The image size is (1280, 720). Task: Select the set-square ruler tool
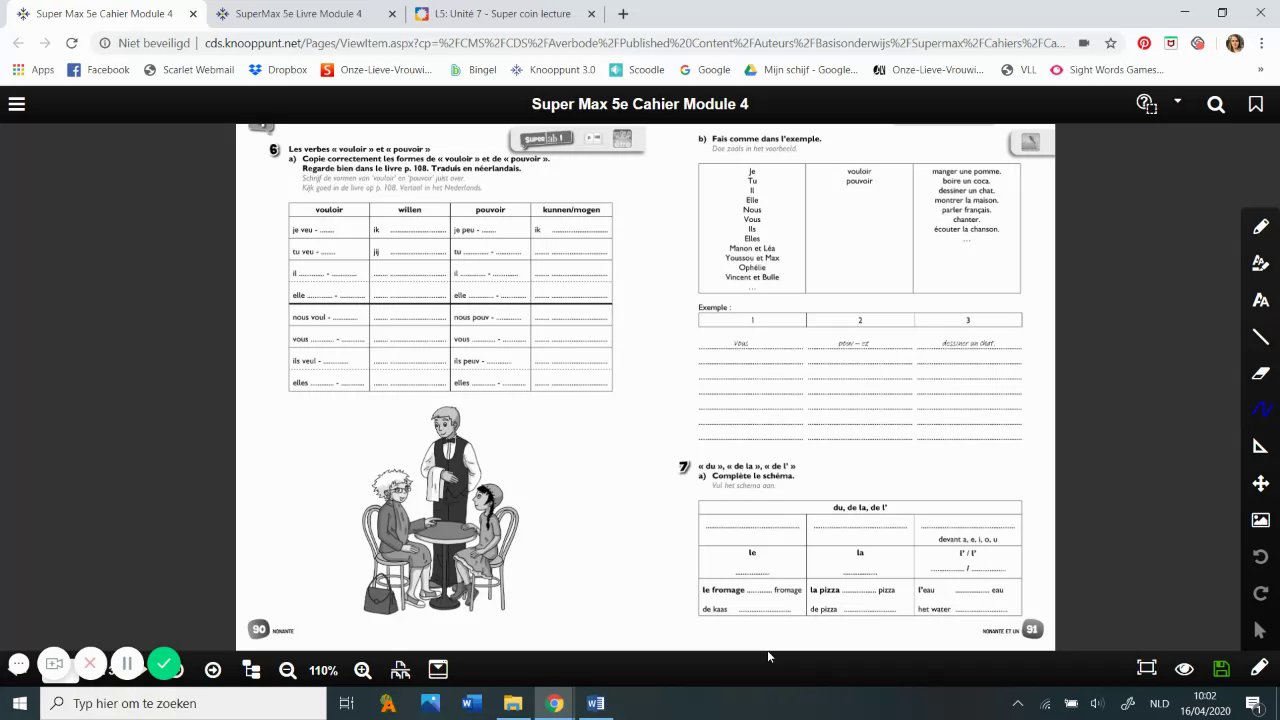[x=1261, y=446]
